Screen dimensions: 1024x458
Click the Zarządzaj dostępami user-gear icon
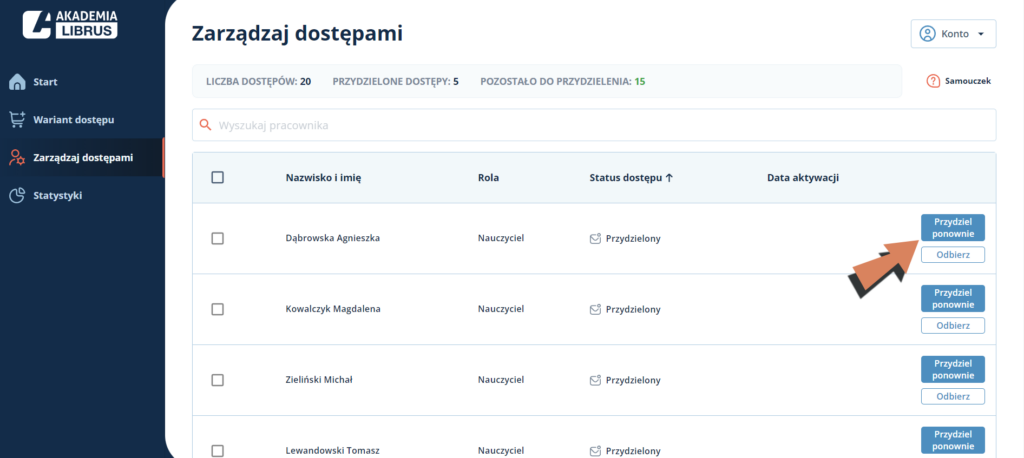tap(17, 157)
